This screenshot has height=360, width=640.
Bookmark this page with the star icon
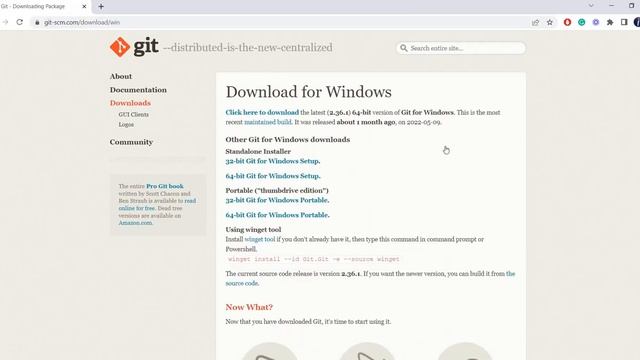coord(550,22)
